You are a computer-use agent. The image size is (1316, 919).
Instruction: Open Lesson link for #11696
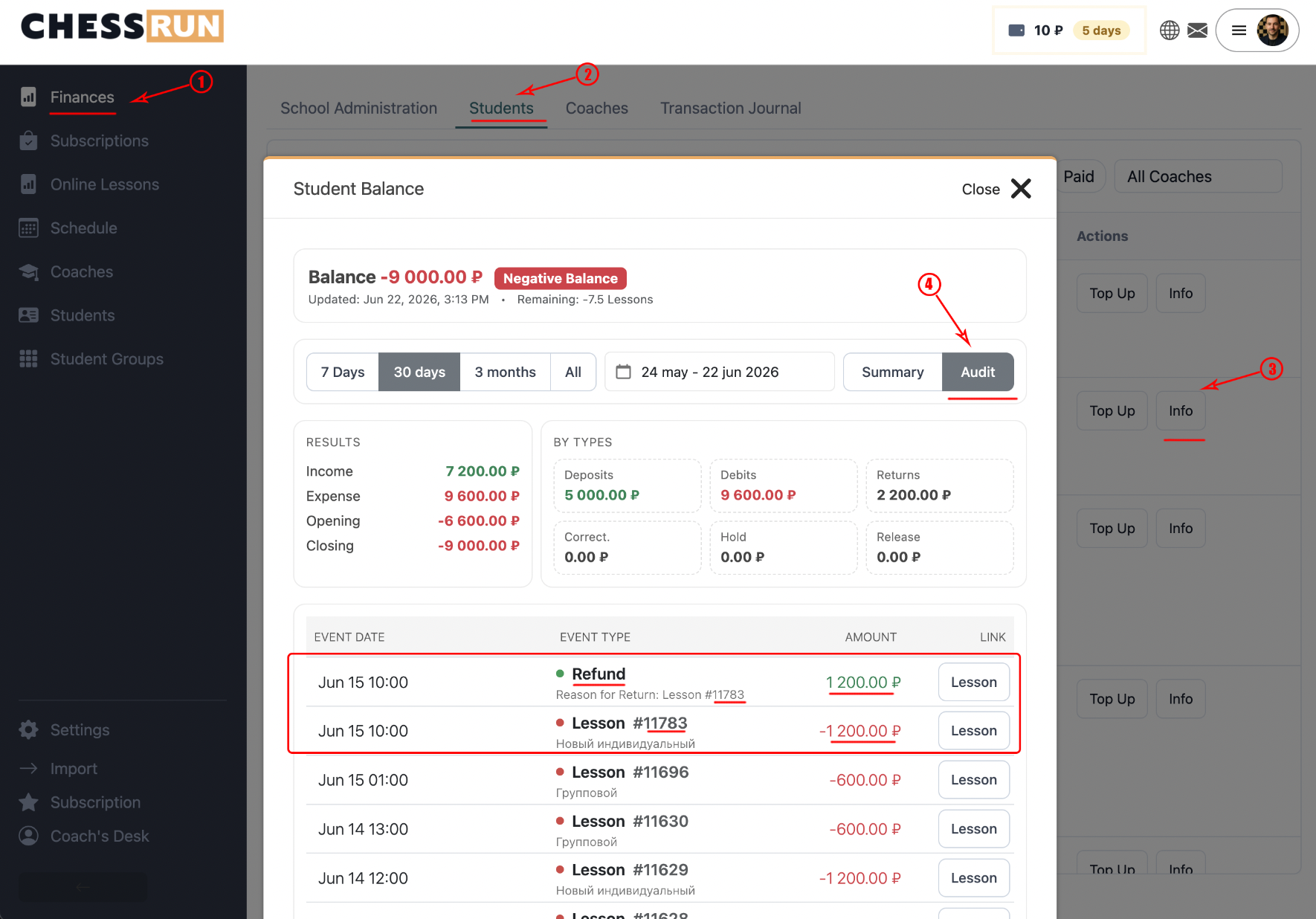point(973,780)
